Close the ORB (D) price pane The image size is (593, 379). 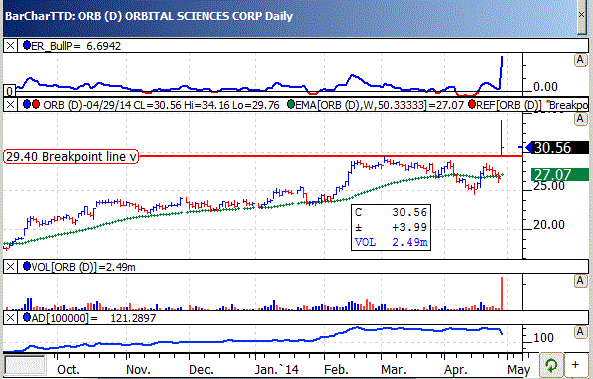[x=10, y=105]
